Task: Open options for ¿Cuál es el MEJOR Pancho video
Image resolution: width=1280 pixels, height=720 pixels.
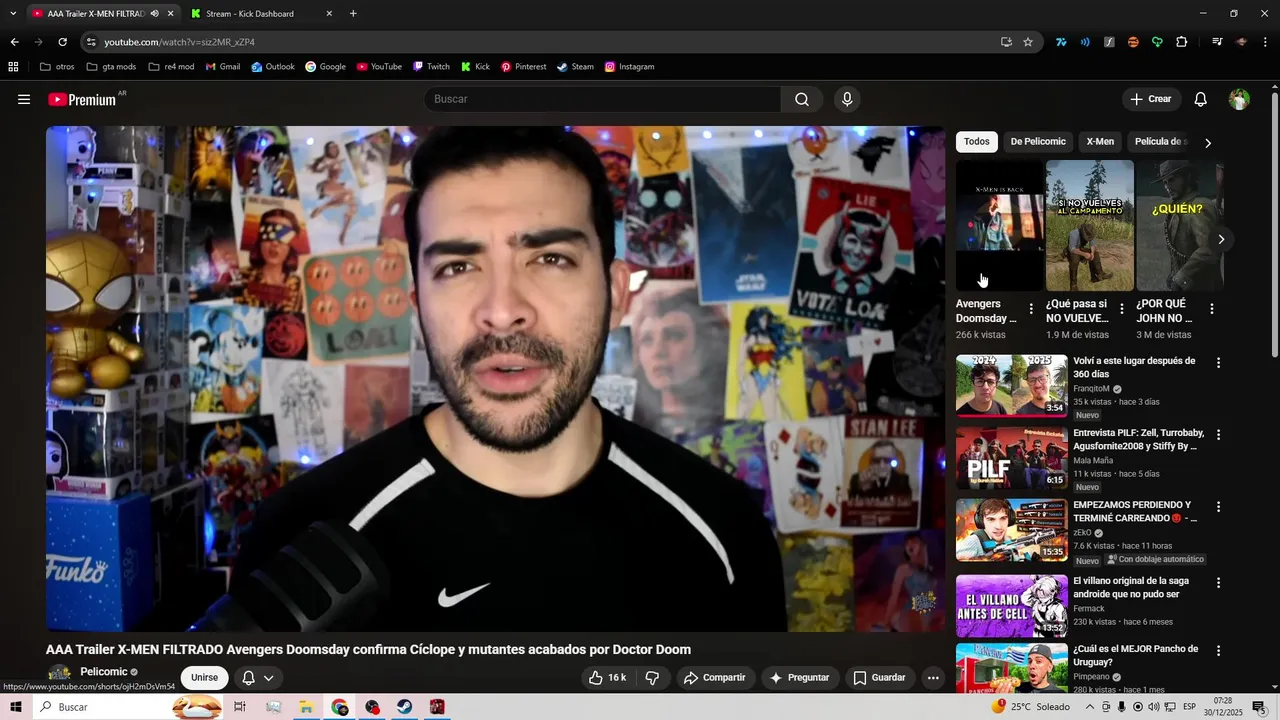Action: 1218,651
